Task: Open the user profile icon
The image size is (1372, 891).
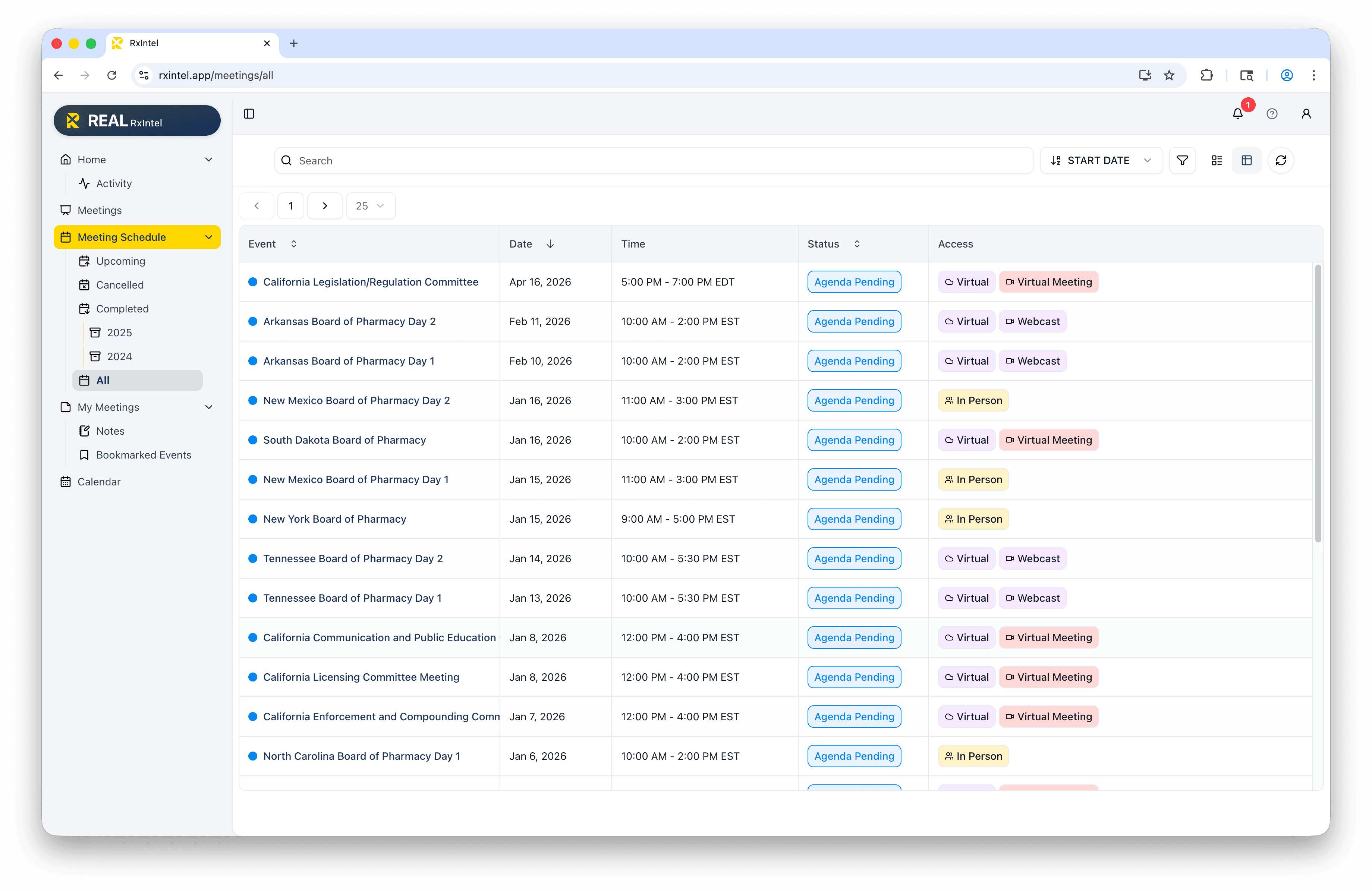Action: (x=1306, y=114)
